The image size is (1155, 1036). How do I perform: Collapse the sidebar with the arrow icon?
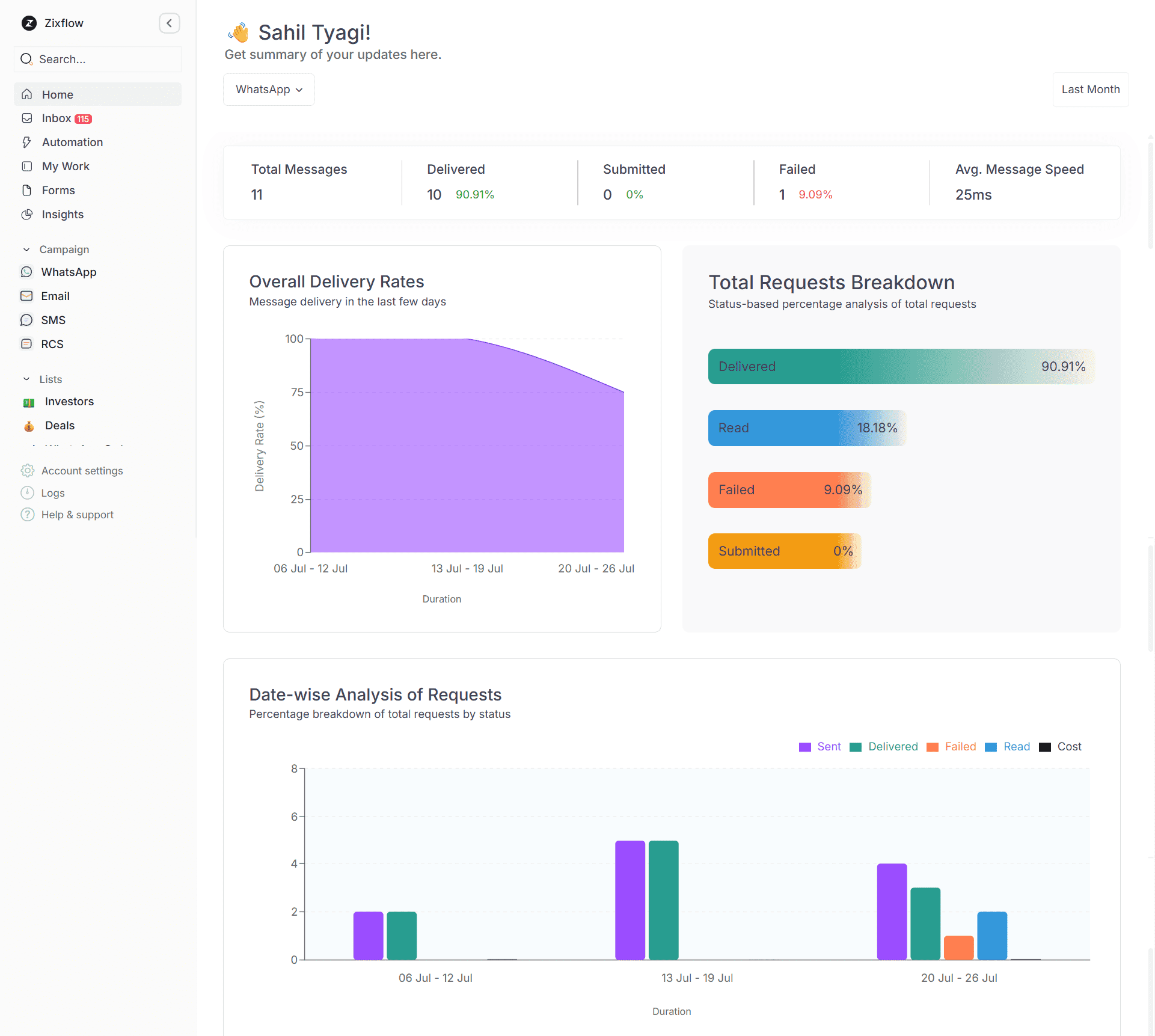click(170, 23)
